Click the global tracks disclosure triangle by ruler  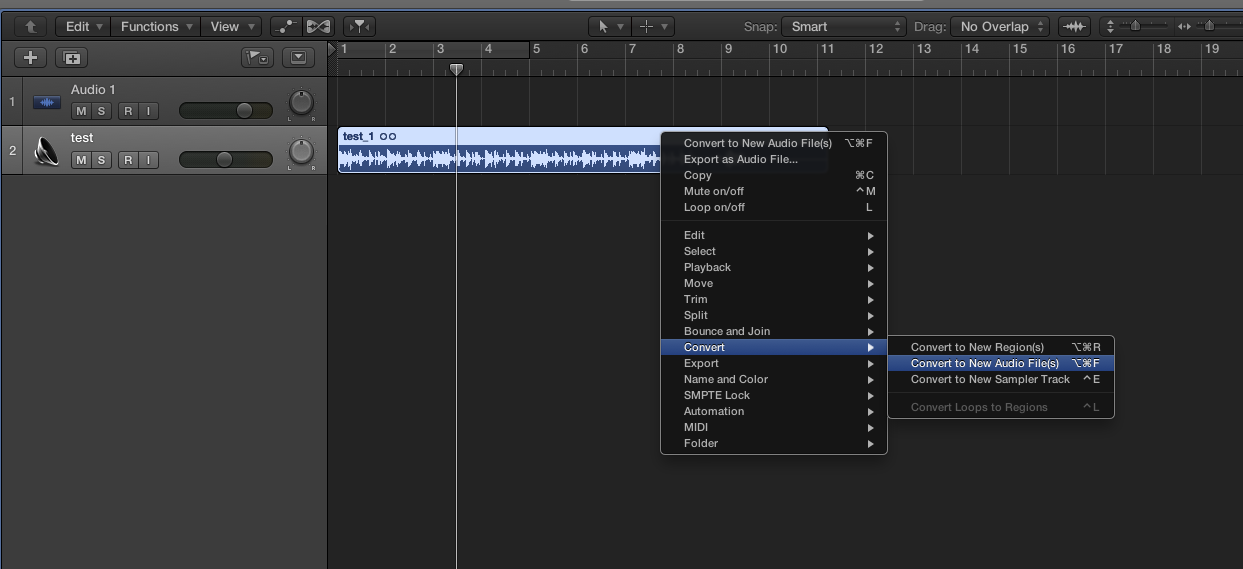click(x=333, y=48)
